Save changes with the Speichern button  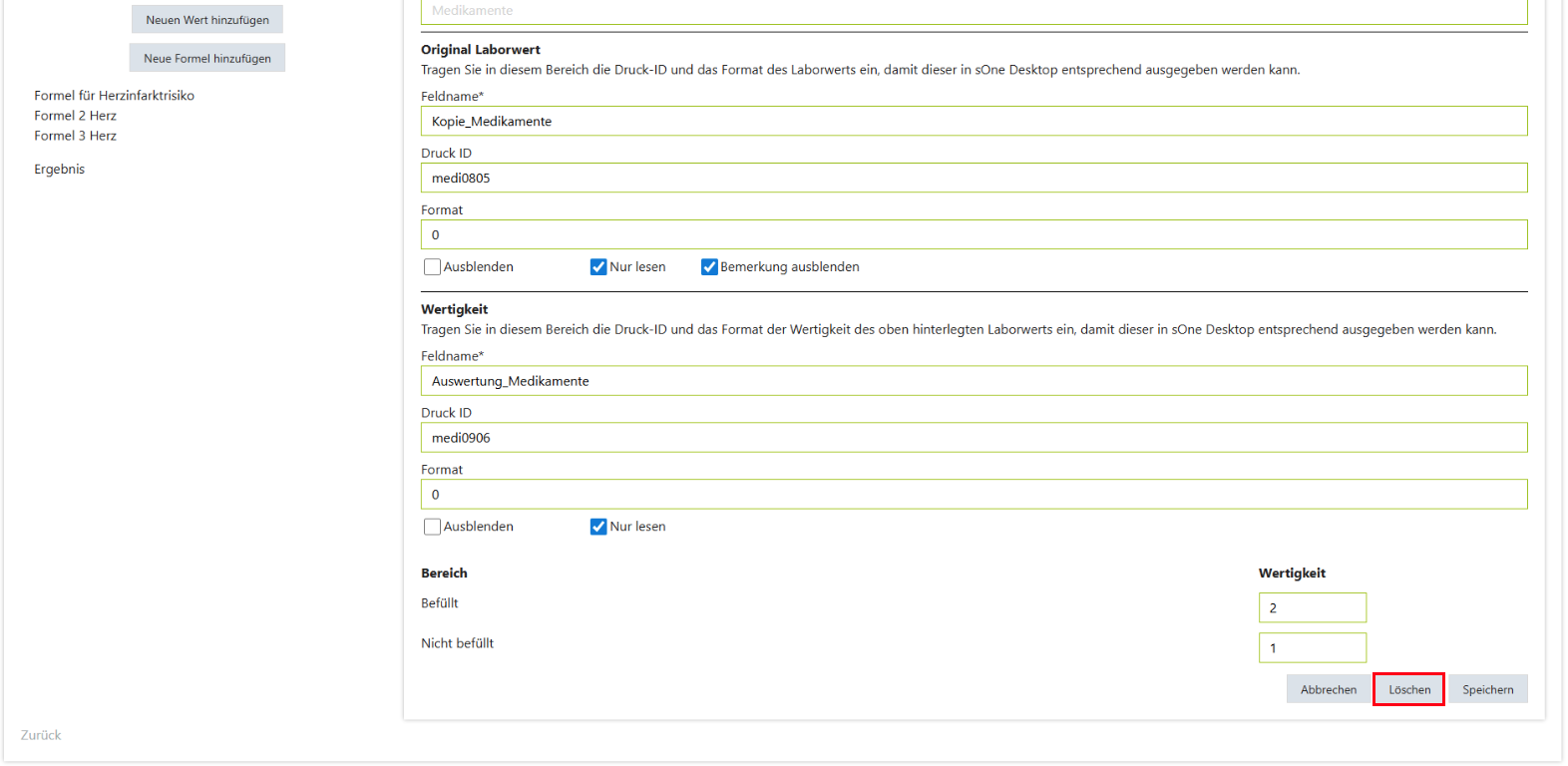(x=1487, y=690)
